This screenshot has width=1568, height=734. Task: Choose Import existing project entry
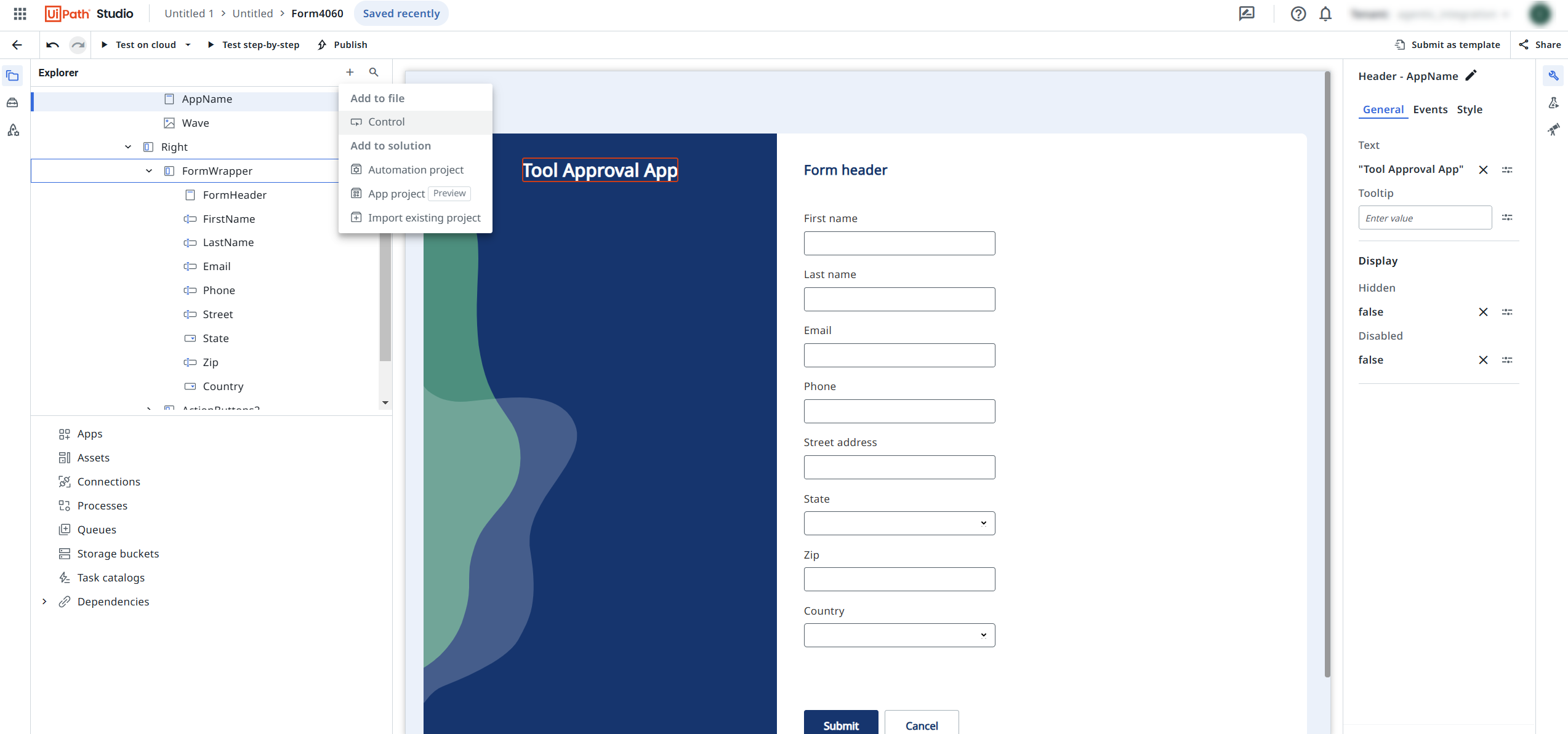(415, 218)
